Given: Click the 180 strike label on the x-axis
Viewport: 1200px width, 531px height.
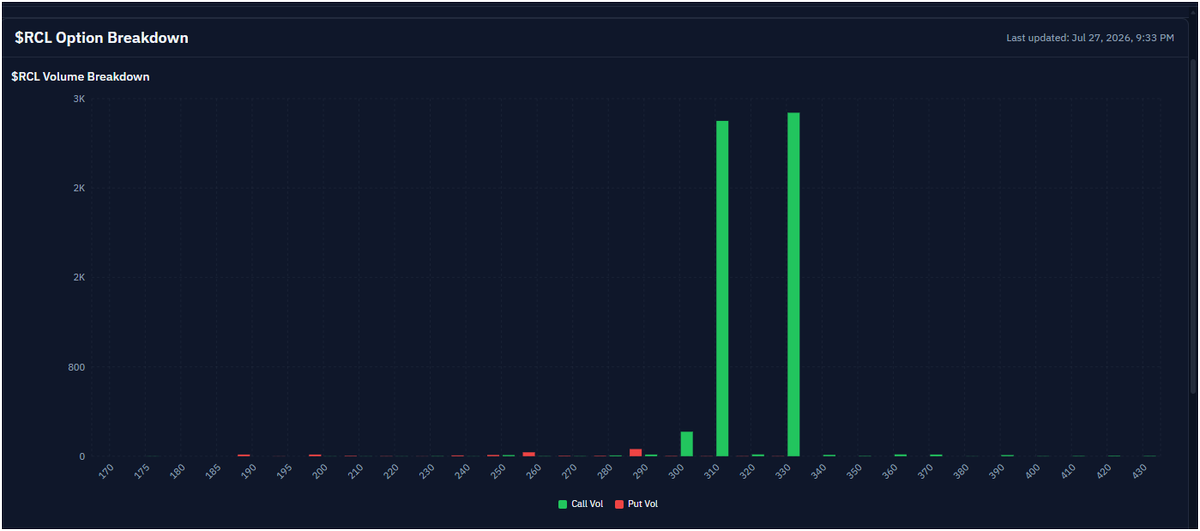Looking at the screenshot, I should (x=178, y=471).
